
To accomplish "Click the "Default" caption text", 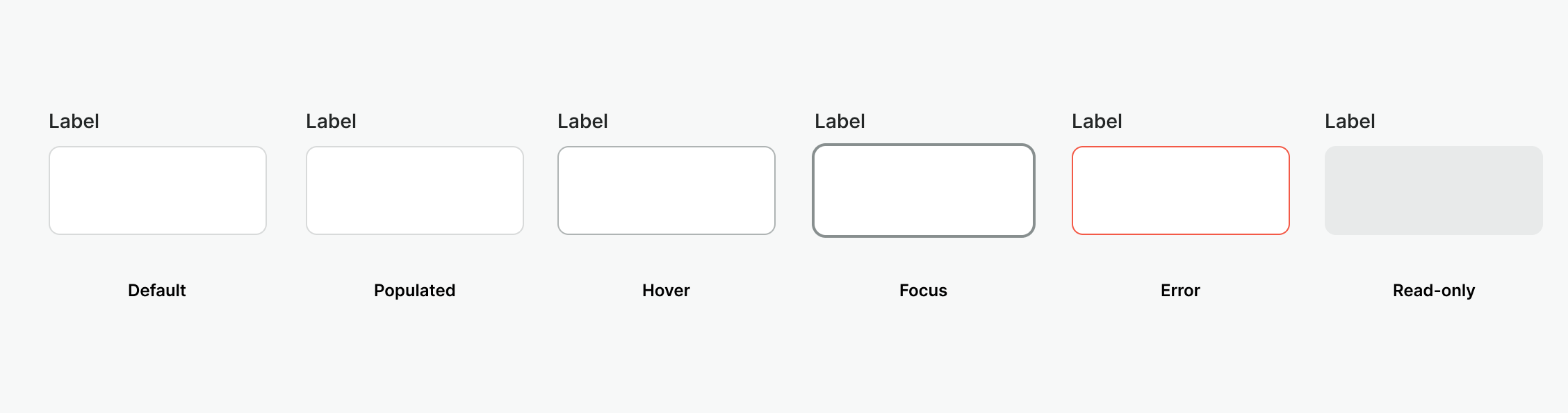I will point(157,291).
